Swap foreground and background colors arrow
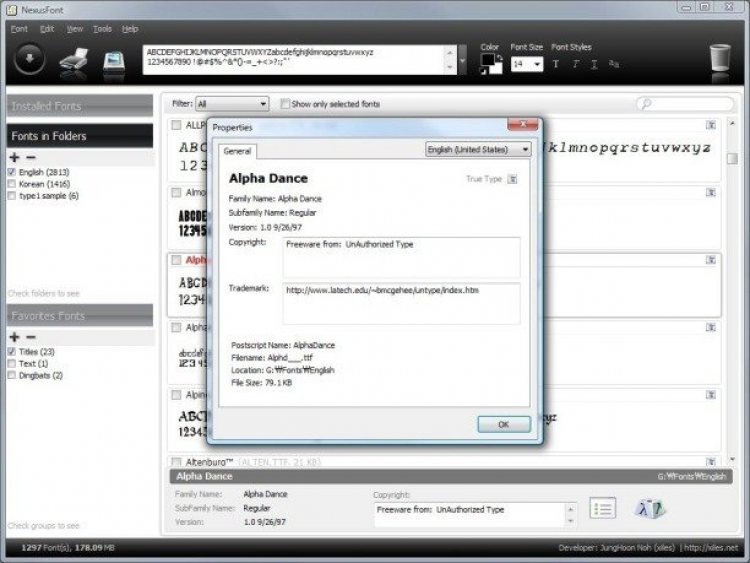 [x=499, y=57]
